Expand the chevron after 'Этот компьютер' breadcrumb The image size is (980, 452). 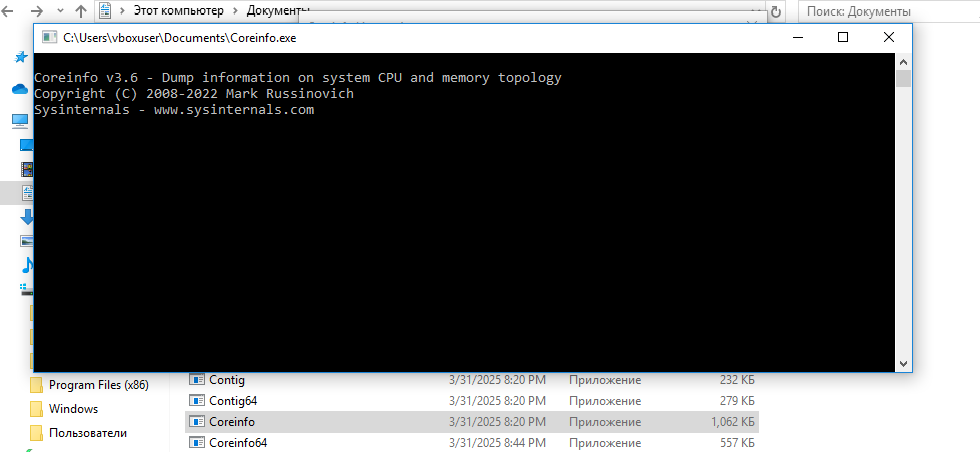click(236, 11)
